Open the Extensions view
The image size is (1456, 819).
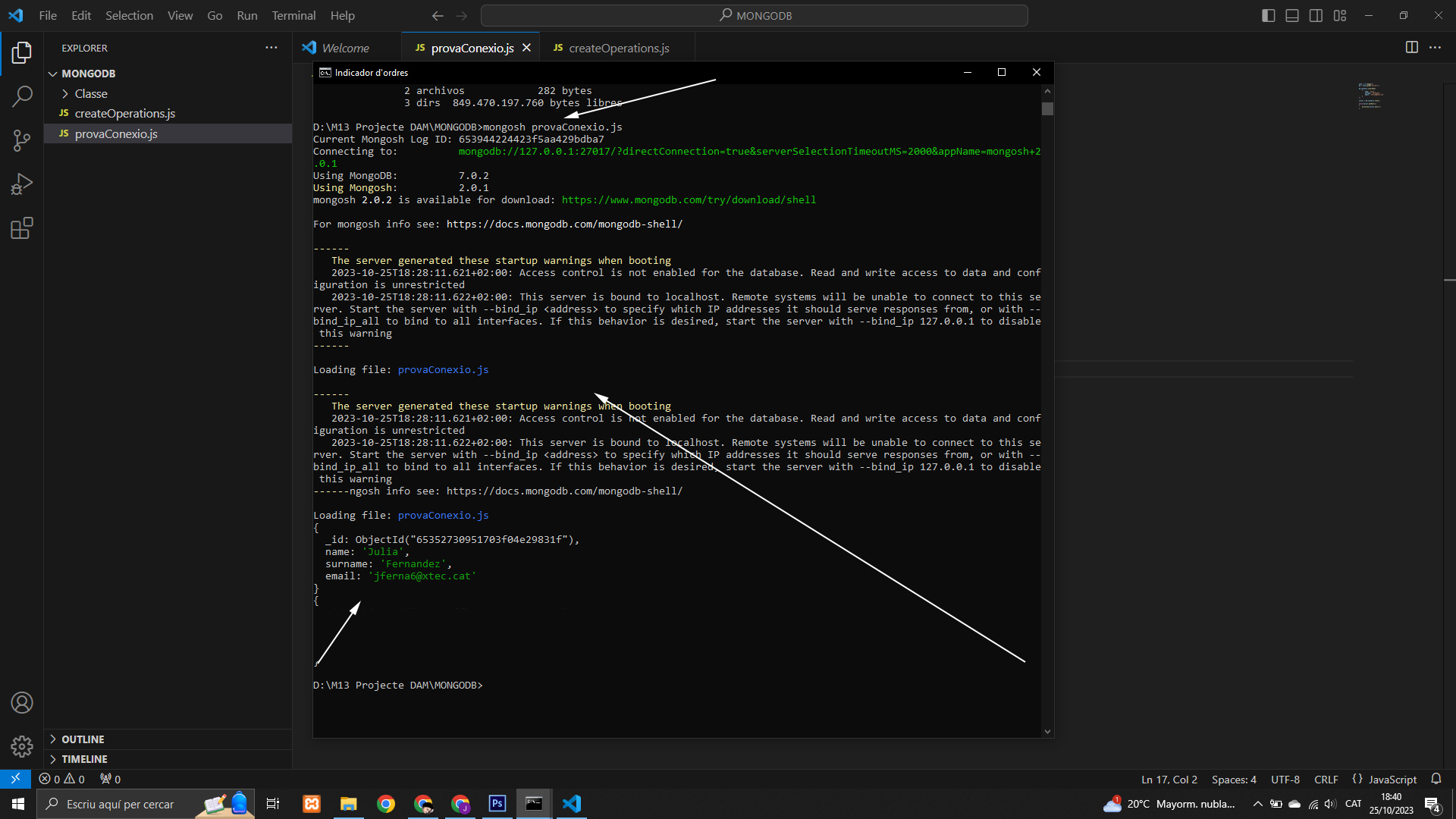coord(22,228)
